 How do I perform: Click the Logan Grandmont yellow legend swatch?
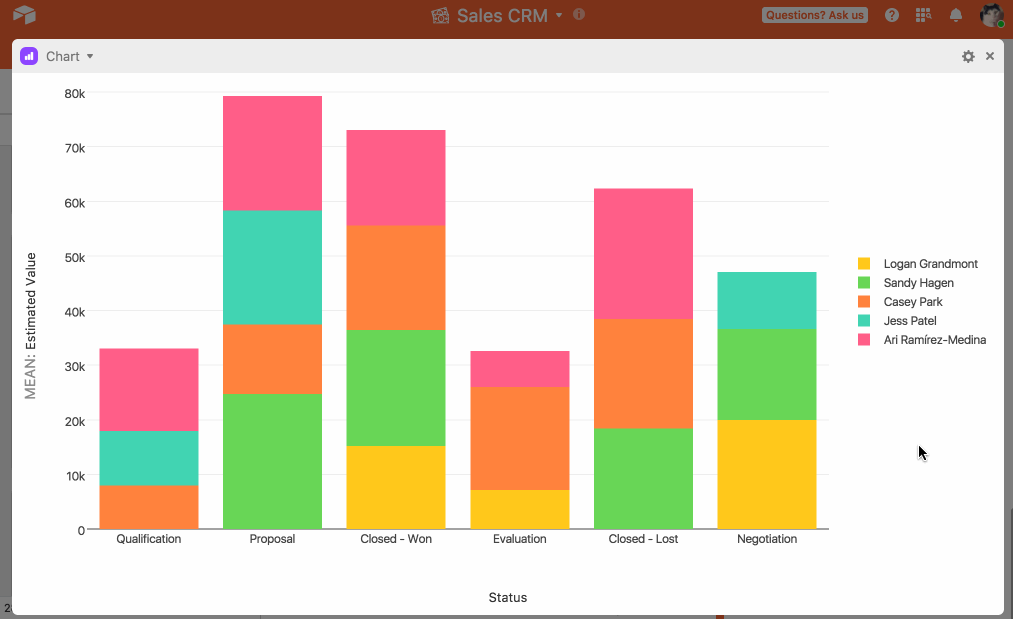point(864,264)
